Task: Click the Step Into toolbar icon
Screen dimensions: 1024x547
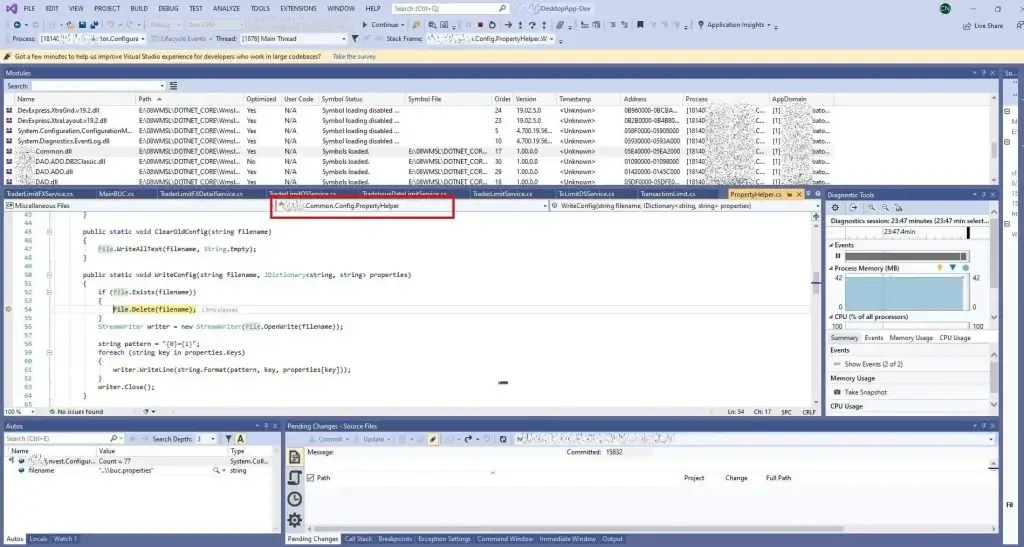Action: (520, 25)
